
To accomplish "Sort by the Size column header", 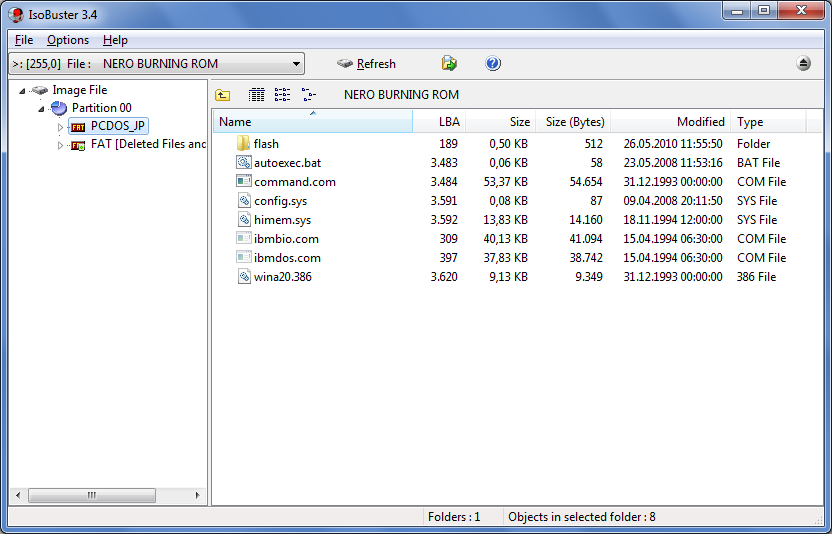I will [501, 122].
